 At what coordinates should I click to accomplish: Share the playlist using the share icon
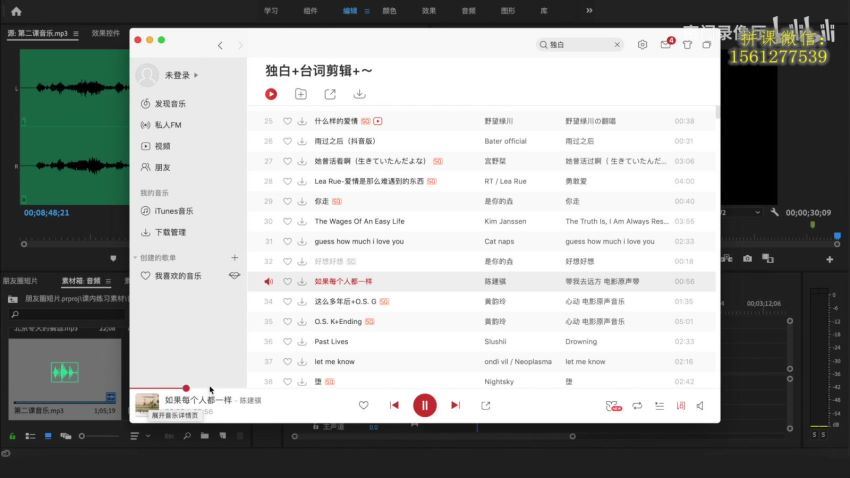330,94
